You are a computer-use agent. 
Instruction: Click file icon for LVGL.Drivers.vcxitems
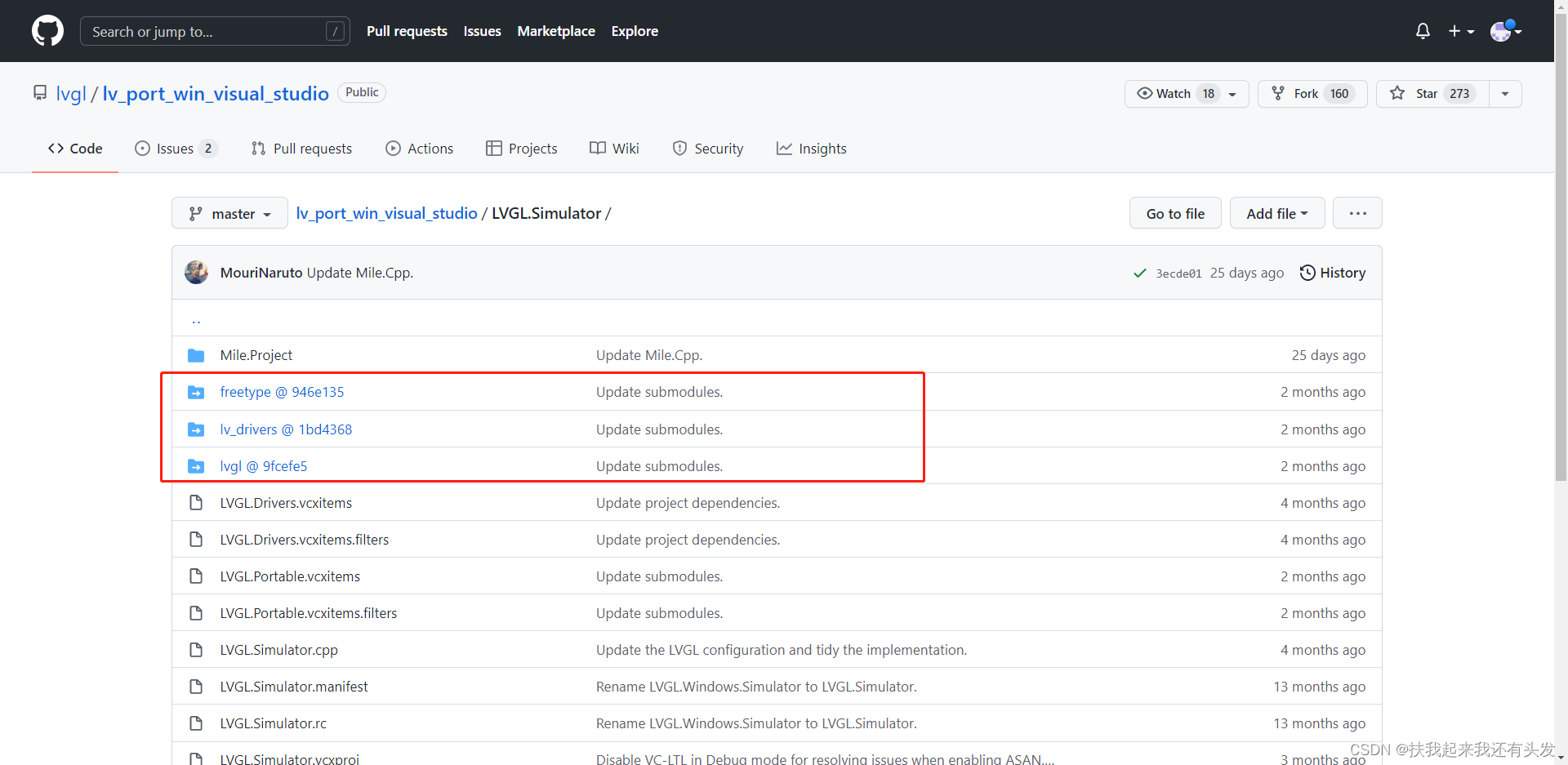tap(196, 503)
